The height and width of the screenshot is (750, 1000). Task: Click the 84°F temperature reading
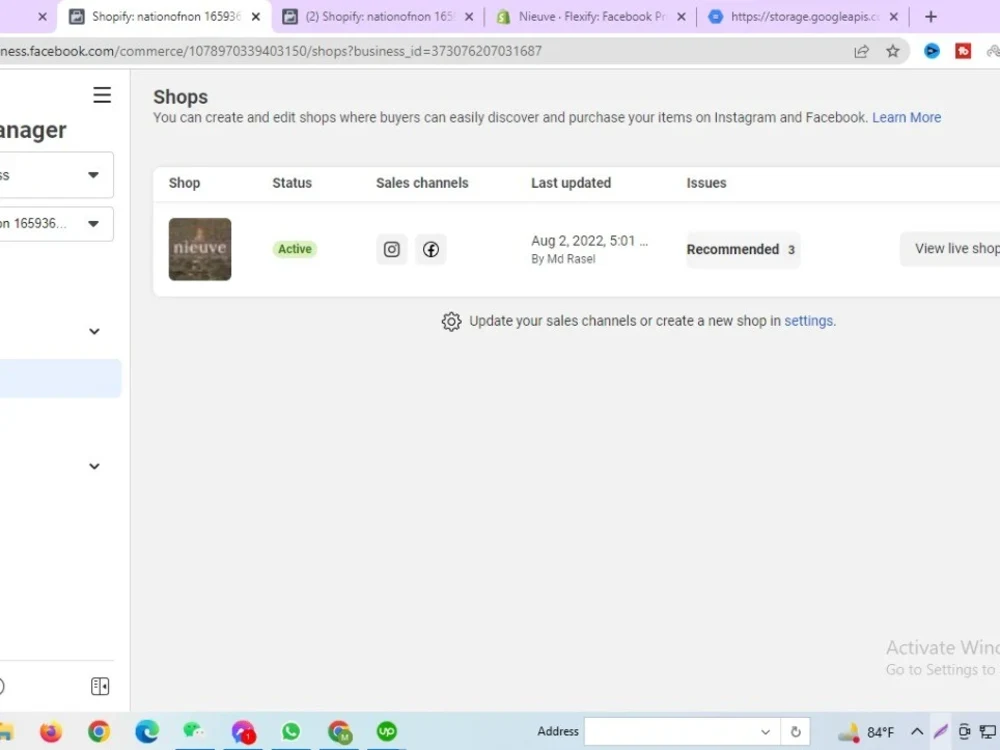coord(880,732)
